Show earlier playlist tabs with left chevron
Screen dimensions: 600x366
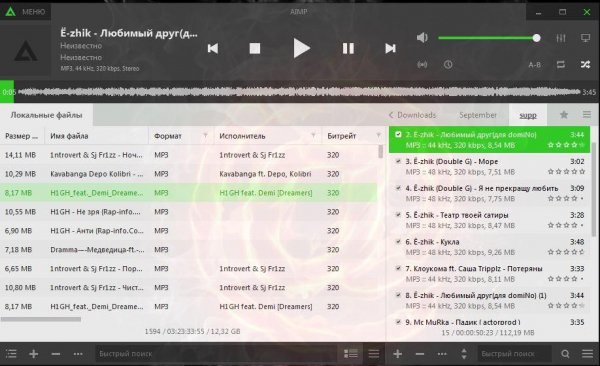(x=391, y=115)
